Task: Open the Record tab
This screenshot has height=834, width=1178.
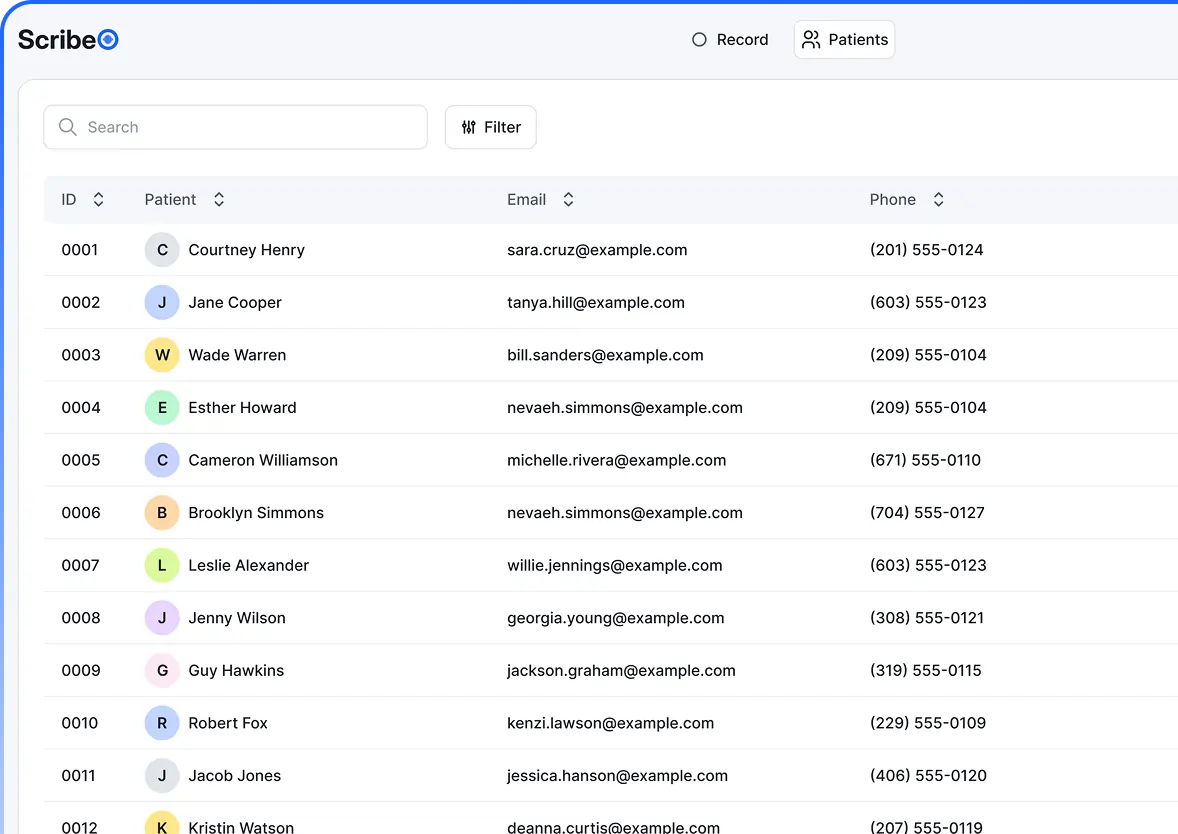Action: [x=730, y=40]
